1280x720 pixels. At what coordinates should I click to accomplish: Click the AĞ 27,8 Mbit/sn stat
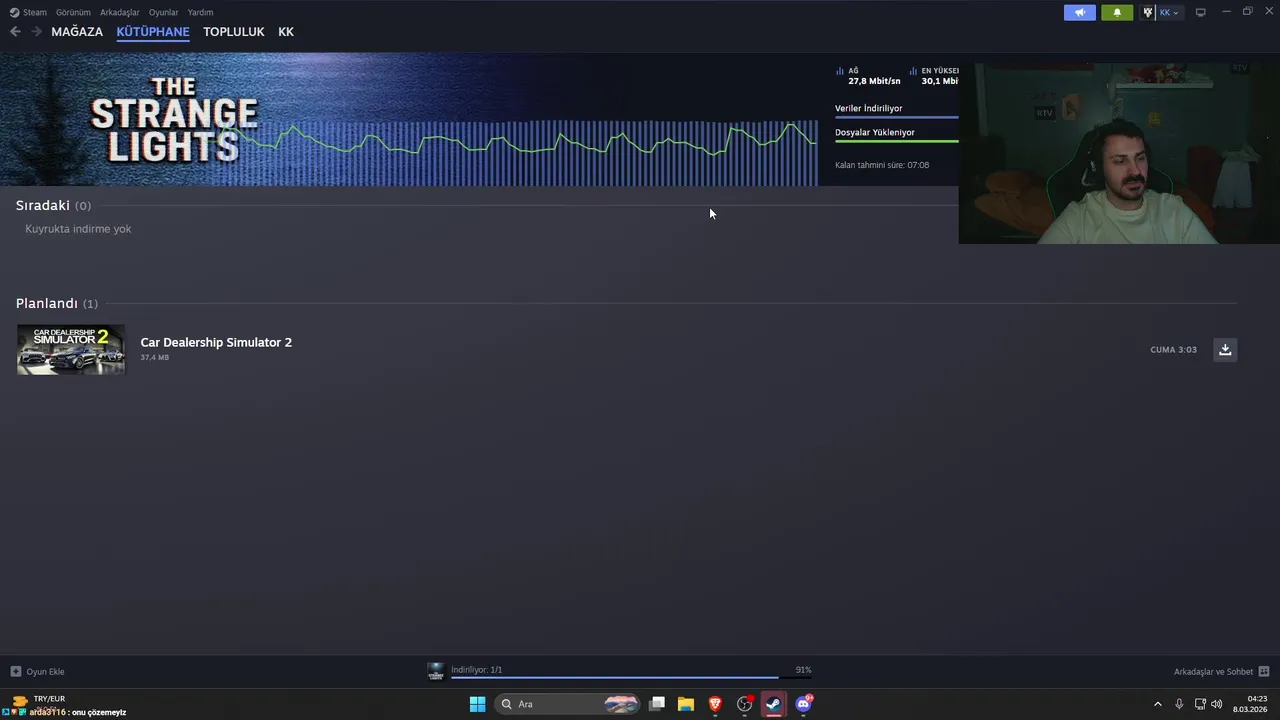pos(868,76)
